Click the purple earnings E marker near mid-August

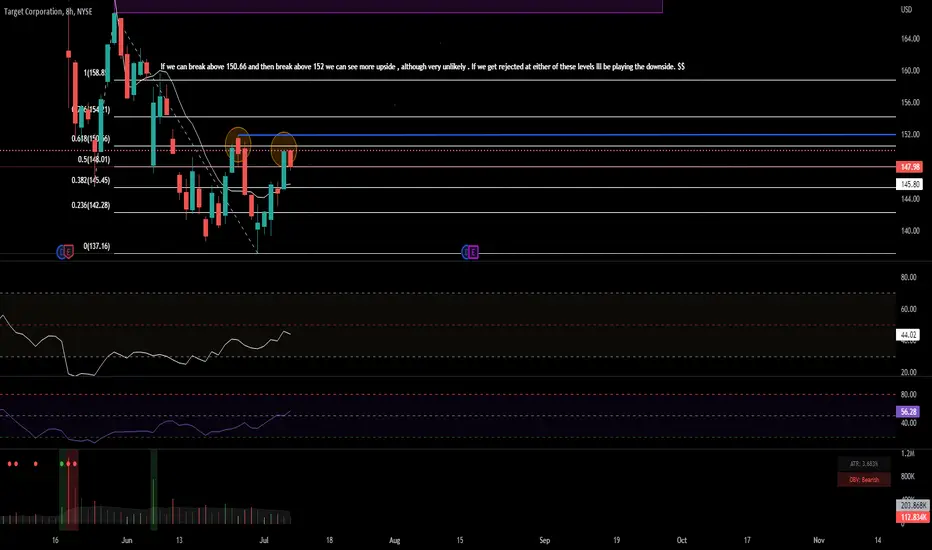[473, 252]
